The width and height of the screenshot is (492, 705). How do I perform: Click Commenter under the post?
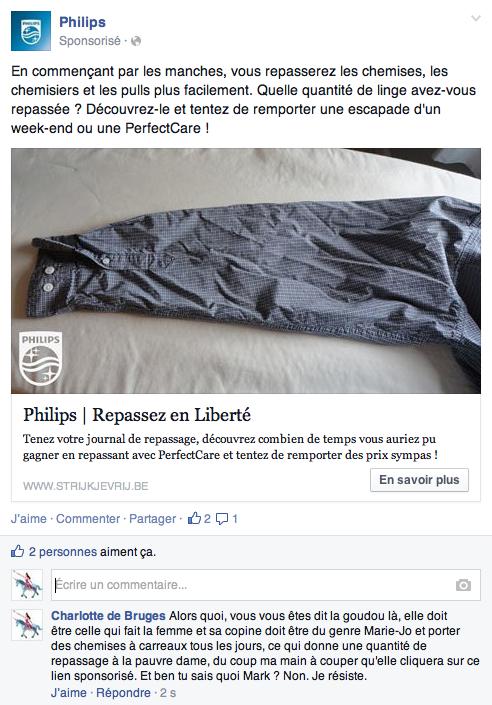(88, 519)
